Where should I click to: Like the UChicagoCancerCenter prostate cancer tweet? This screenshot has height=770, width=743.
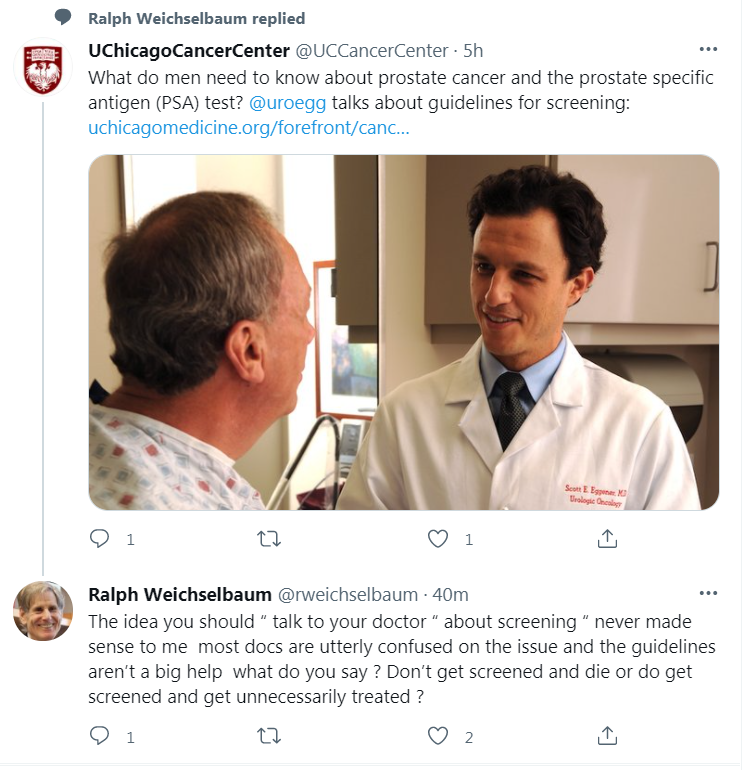pos(438,539)
